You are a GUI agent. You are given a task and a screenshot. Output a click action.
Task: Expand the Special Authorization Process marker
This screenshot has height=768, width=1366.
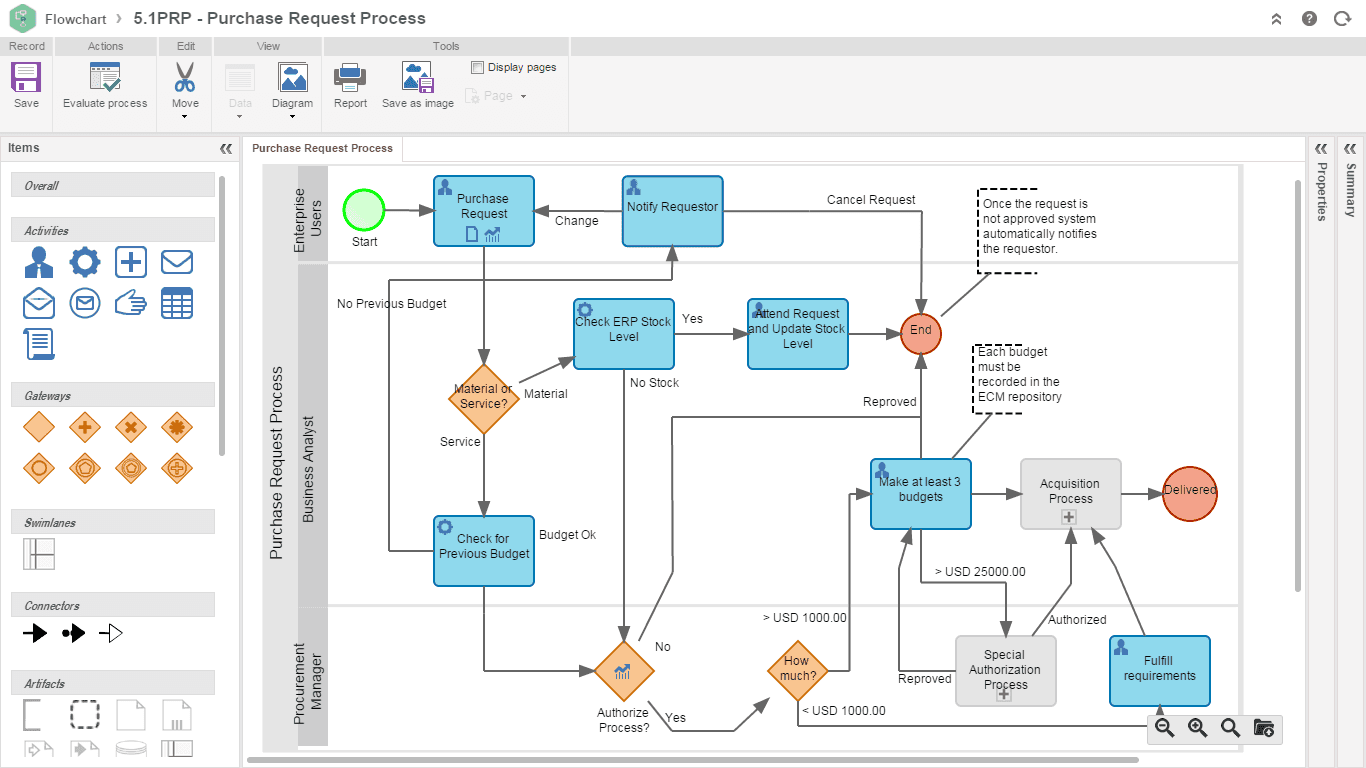(1005, 694)
